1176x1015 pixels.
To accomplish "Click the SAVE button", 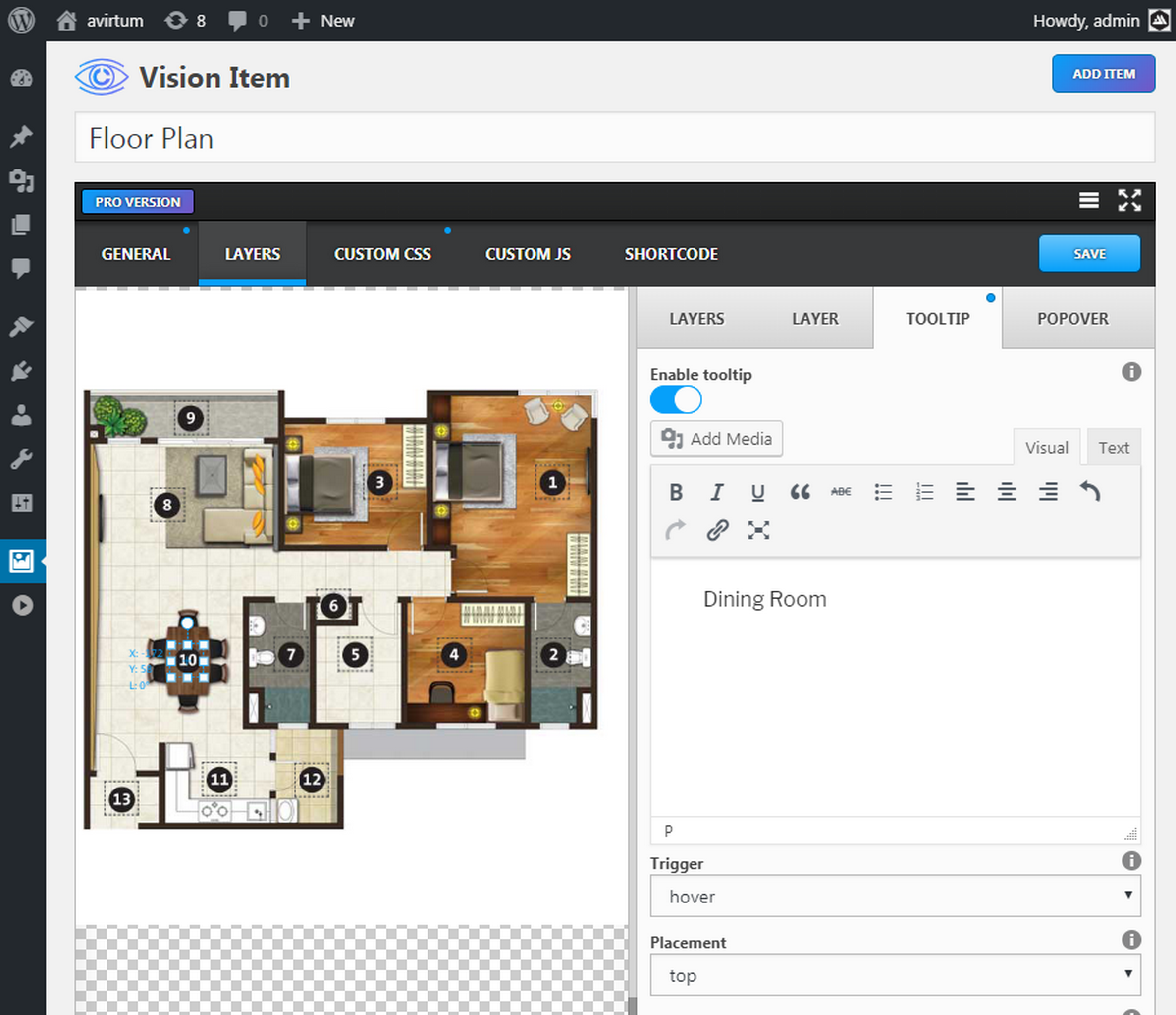I will (1089, 253).
